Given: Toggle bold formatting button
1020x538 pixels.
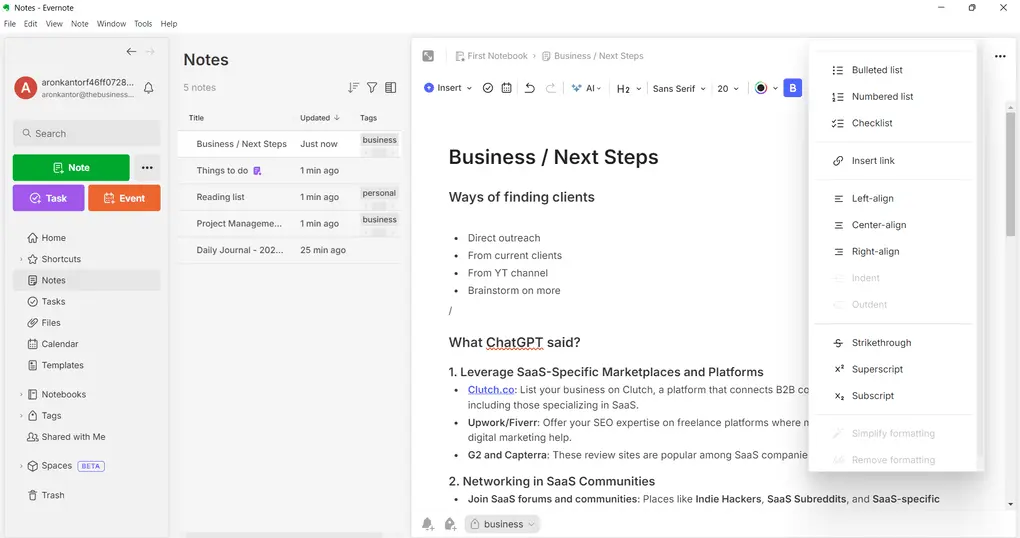Looking at the screenshot, I should [793, 88].
